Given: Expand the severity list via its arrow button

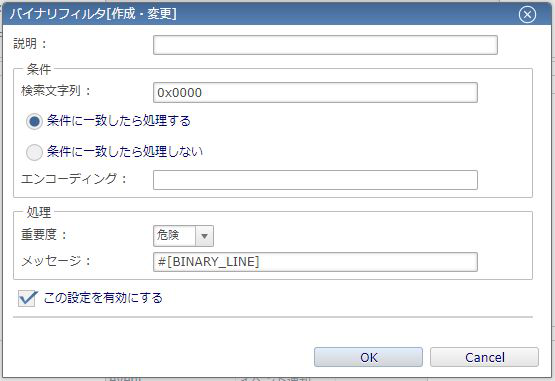Looking at the screenshot, I should [204, 236].
